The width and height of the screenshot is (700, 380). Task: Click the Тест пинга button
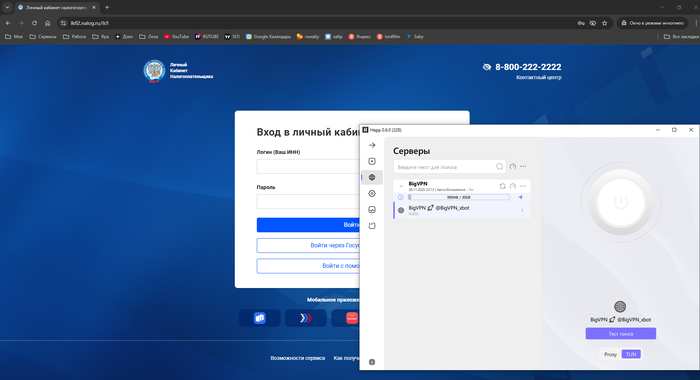pyautogui.click(x=621, y=334)
